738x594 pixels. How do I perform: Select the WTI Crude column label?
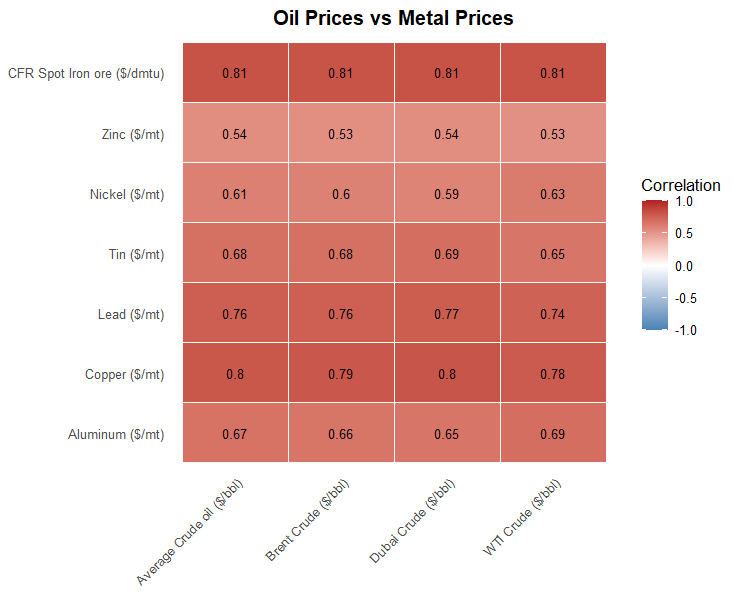(523, 517)
